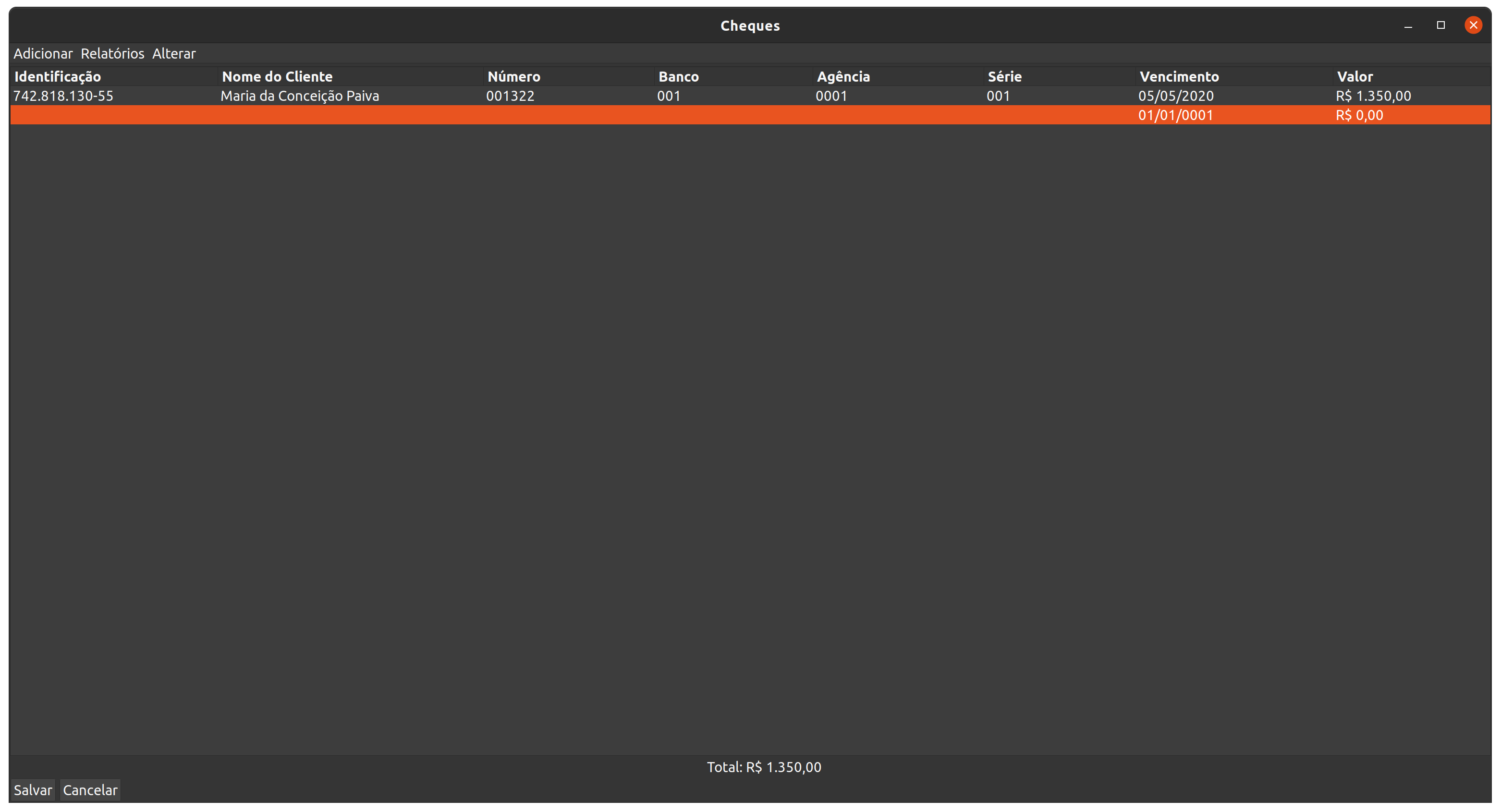The width and height of the screenshot is (1501, 812).
Task: Click the Cancelar button
Action: pyautogui.click(x=90, y=790)
